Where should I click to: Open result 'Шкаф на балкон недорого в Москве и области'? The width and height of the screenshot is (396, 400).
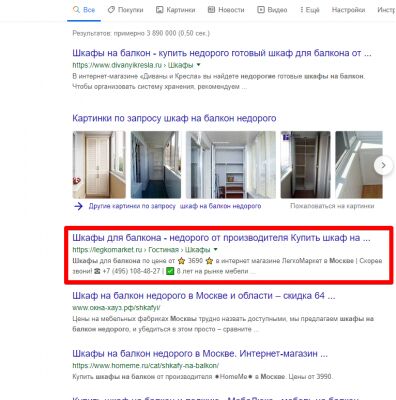click(204, 296)
